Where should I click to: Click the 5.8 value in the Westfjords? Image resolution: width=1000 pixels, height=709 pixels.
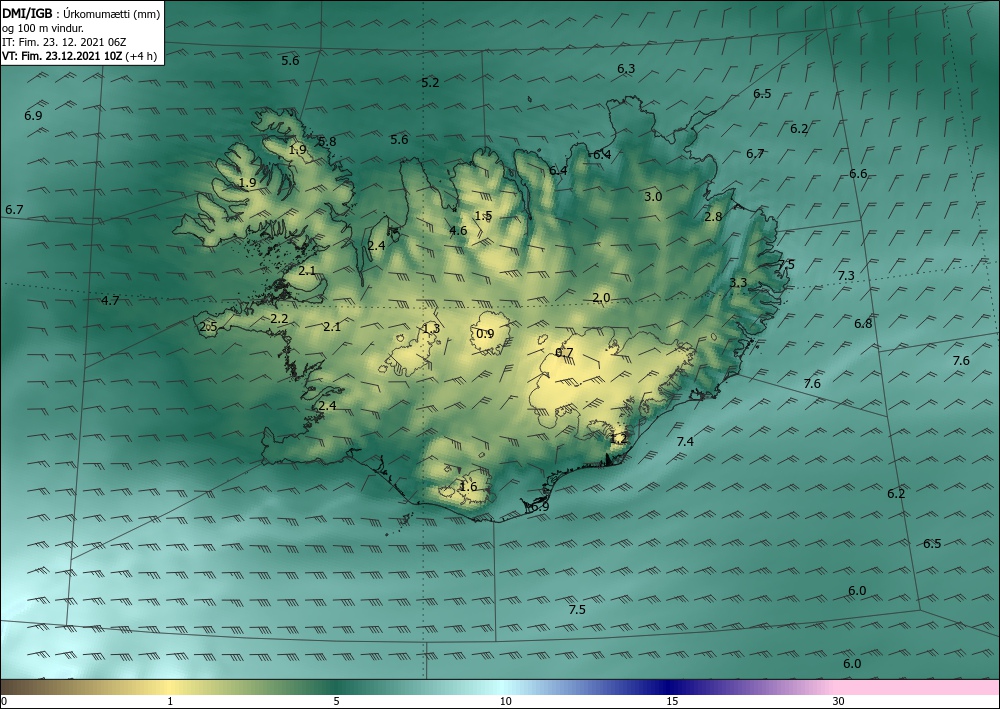point(327,142)
